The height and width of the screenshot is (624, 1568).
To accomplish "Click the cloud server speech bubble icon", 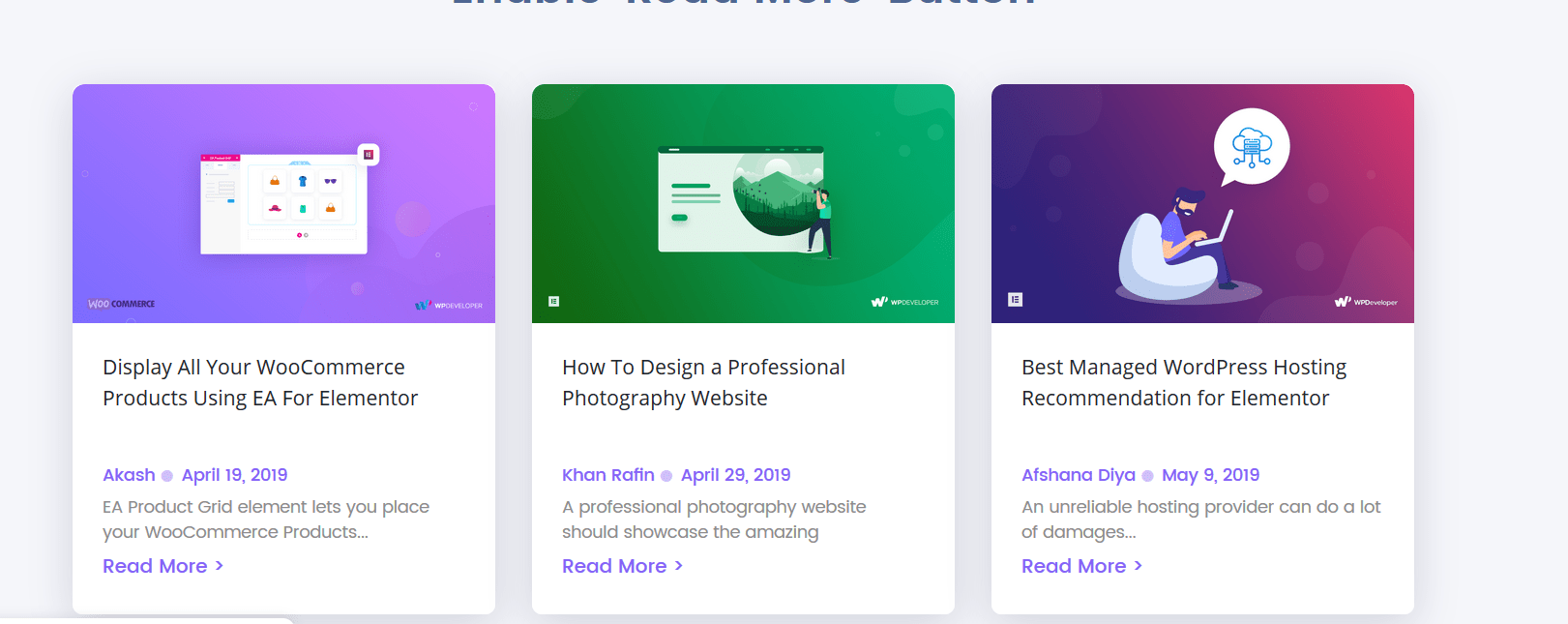I will pyautogui.click(x=1252, y=147).
